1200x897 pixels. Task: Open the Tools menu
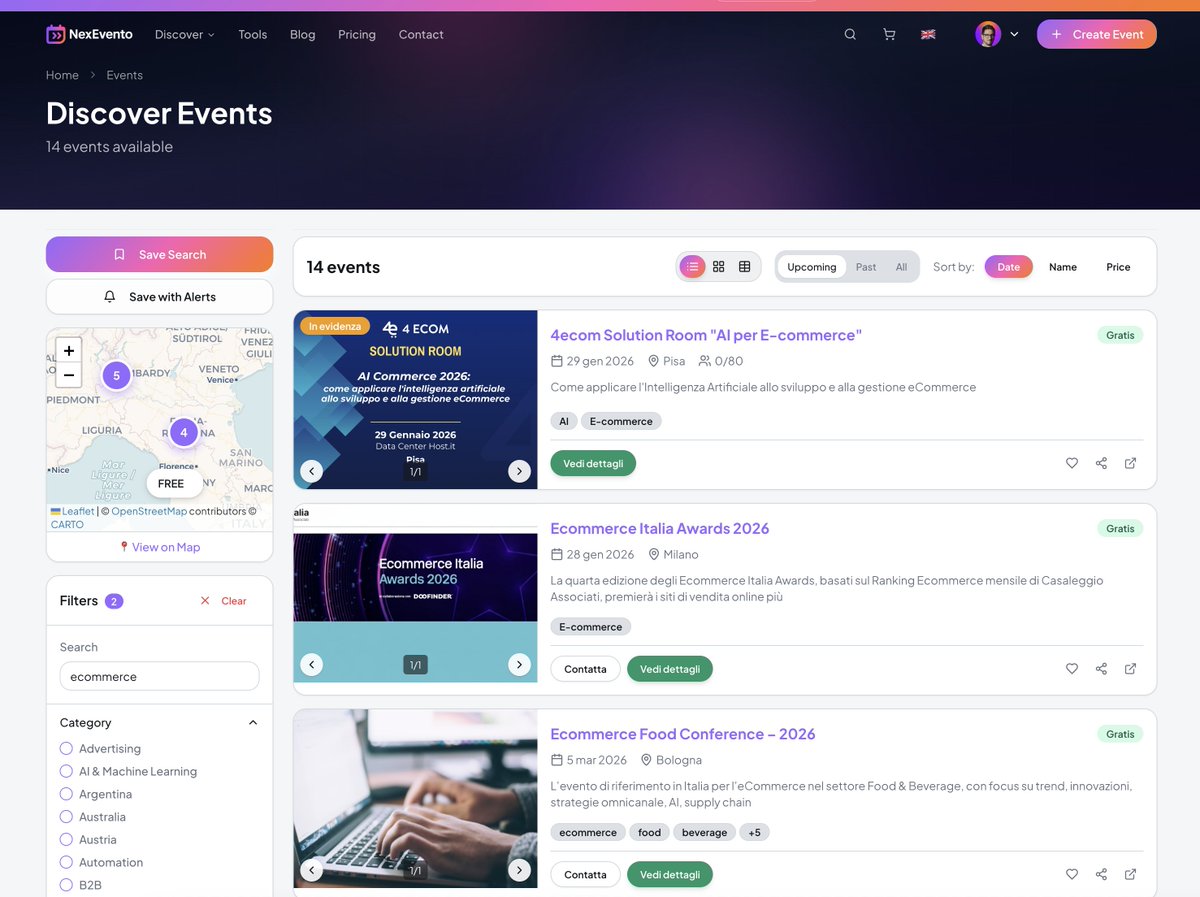(x=253, y=34)
